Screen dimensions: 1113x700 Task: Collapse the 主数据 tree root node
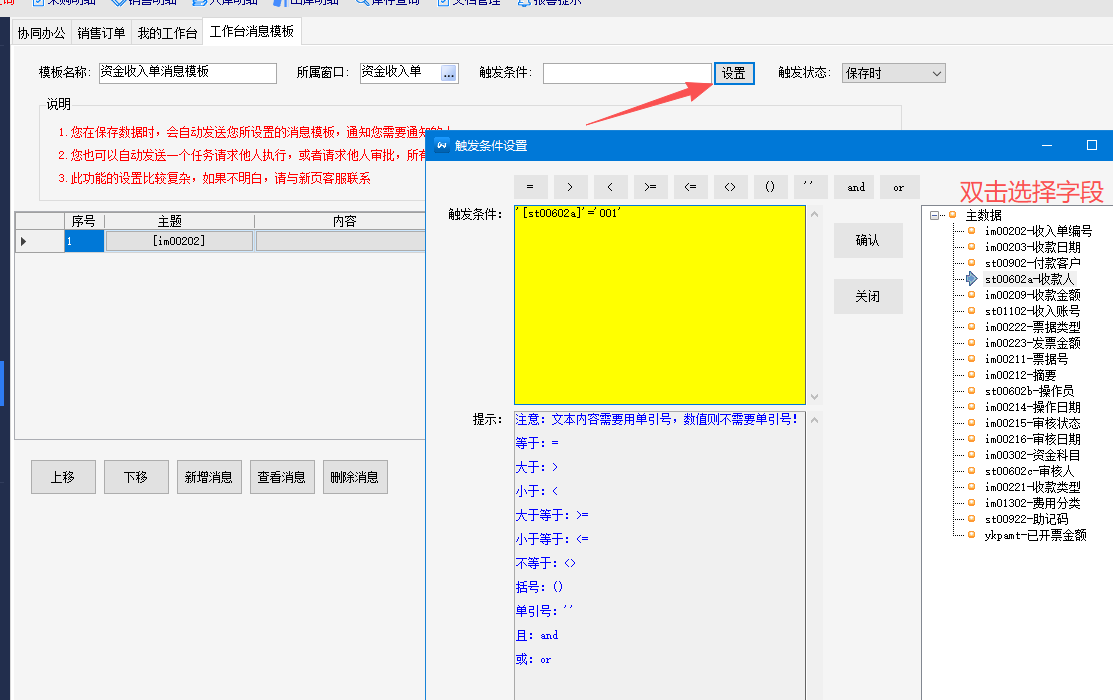pyautogui.click(x=933, y=215)
